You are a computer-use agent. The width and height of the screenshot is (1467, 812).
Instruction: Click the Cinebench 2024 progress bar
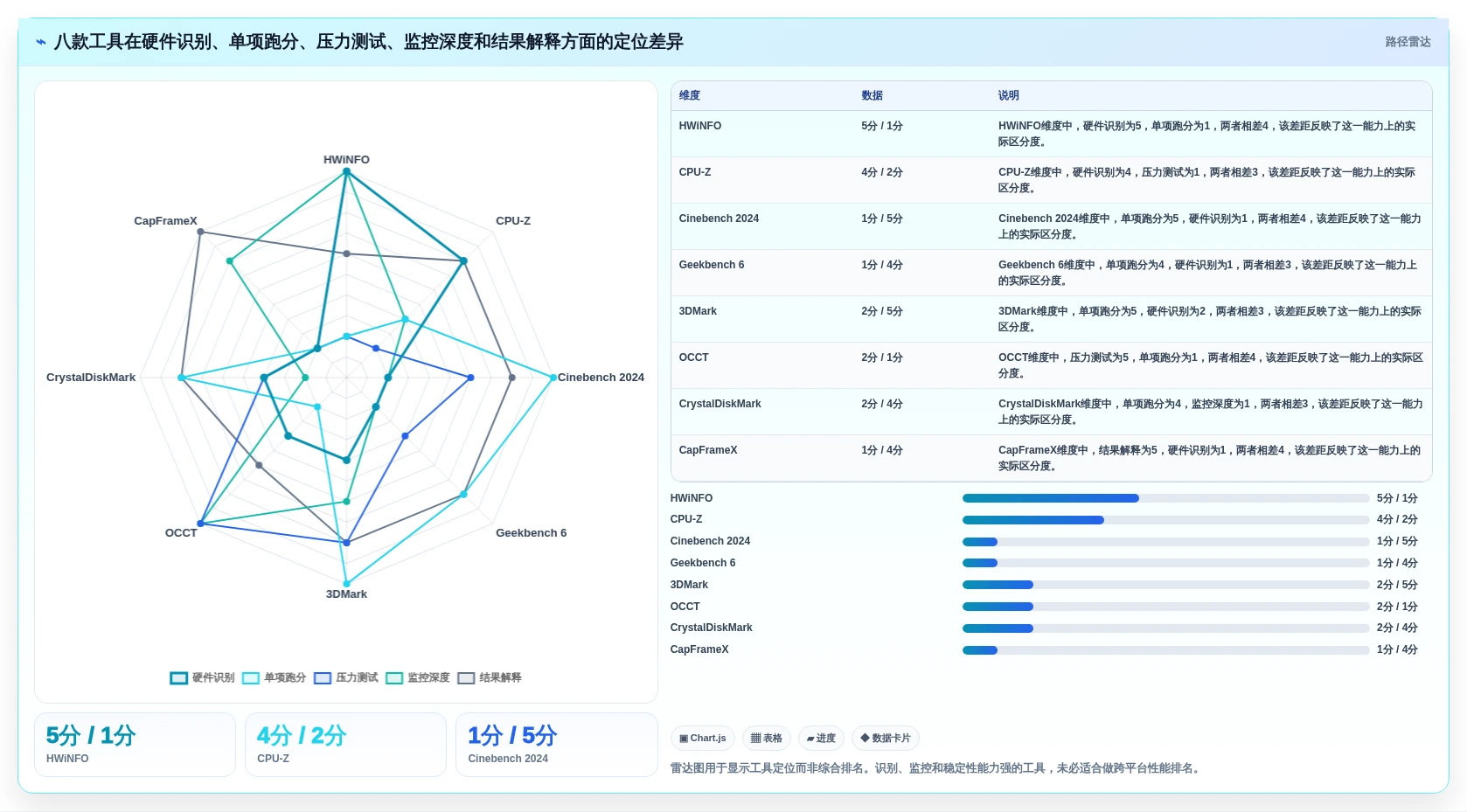(1165, 542)
